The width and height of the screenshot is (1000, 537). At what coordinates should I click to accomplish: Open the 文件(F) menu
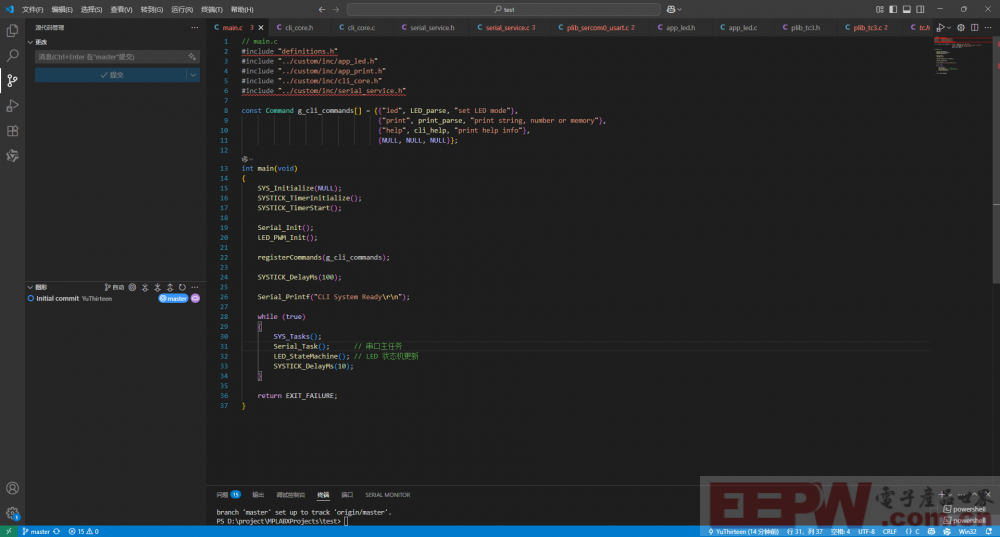[33, 10]
